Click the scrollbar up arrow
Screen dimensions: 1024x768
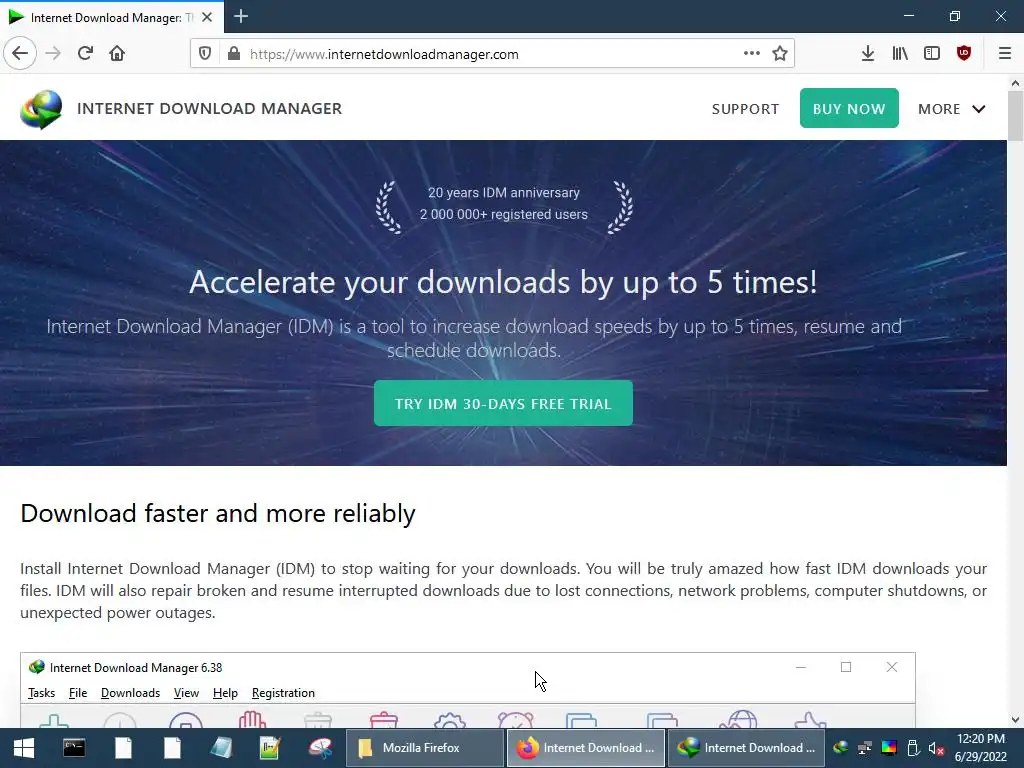coord(1016,83)
